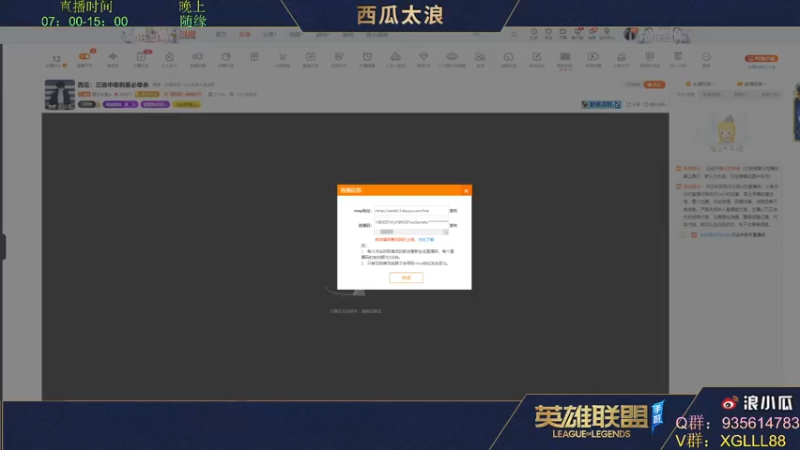
Task: Select the second tab in right ranking panel
Action: click(712, 94)
